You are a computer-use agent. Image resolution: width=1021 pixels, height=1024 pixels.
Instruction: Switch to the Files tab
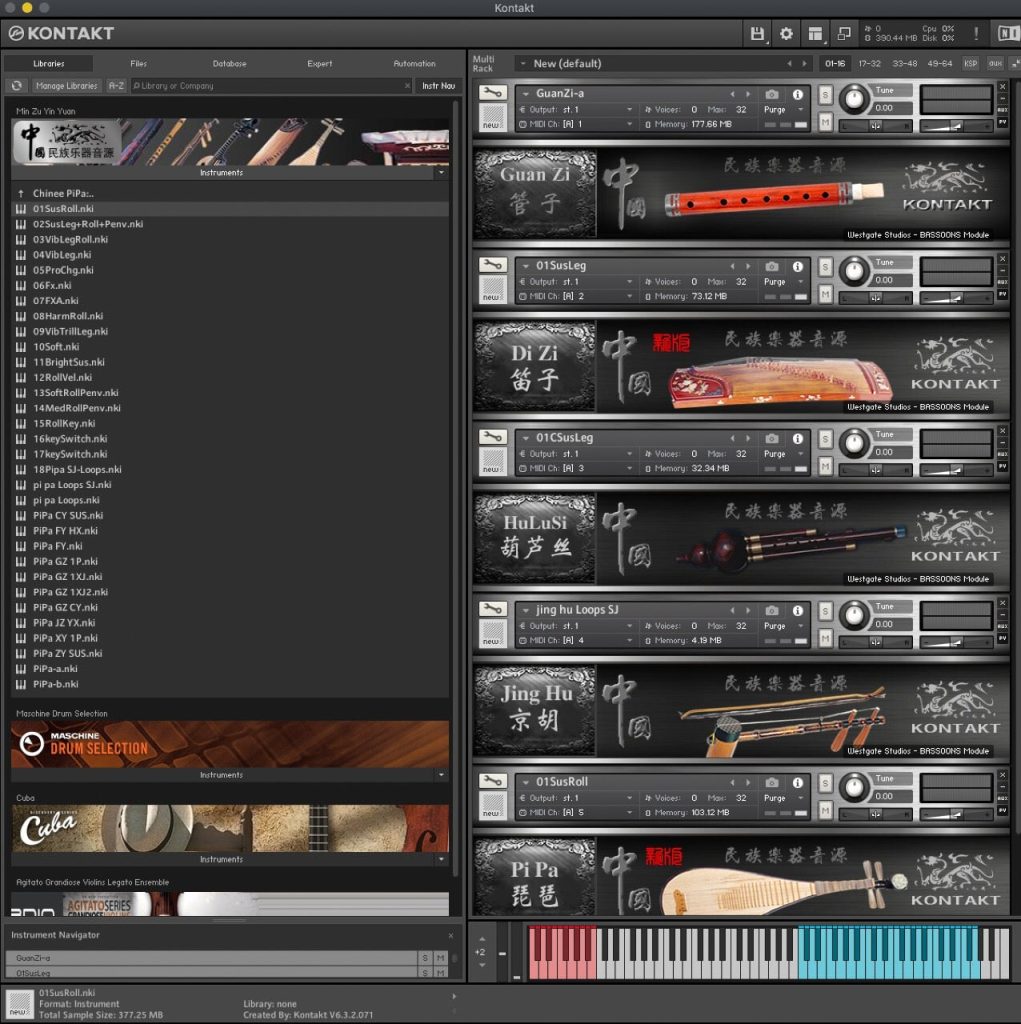(x=138, y=63)
